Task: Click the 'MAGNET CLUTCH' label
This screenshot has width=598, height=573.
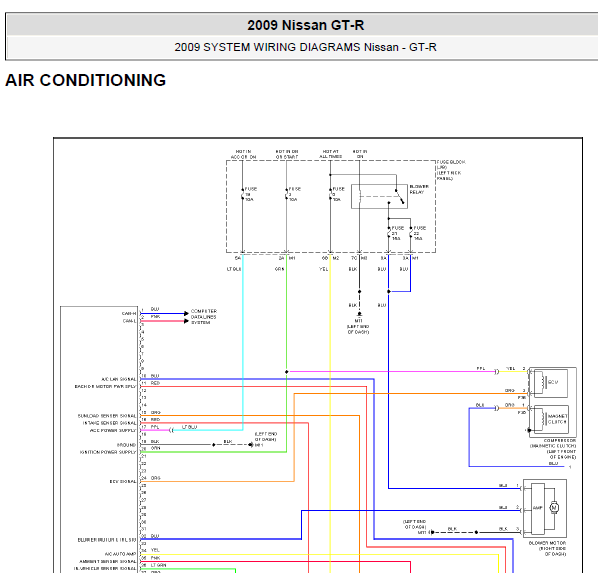Action: pyautogui.click(x=558, y=419)
